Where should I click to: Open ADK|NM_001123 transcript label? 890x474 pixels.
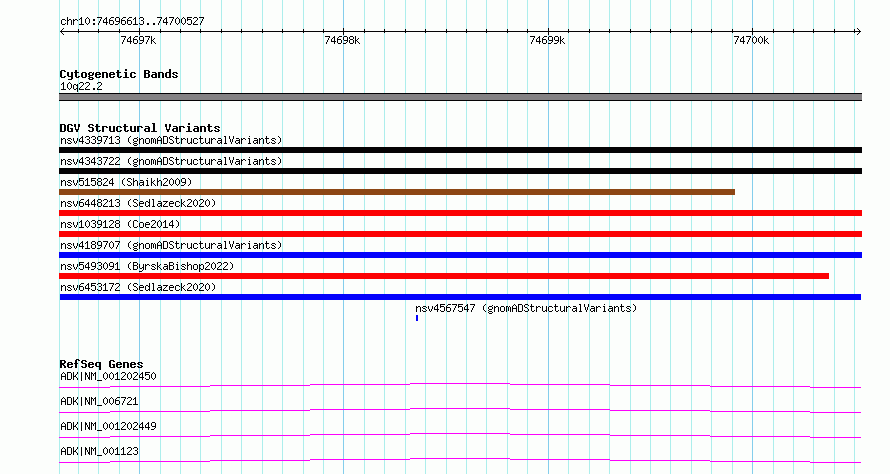tap(99, 451)
